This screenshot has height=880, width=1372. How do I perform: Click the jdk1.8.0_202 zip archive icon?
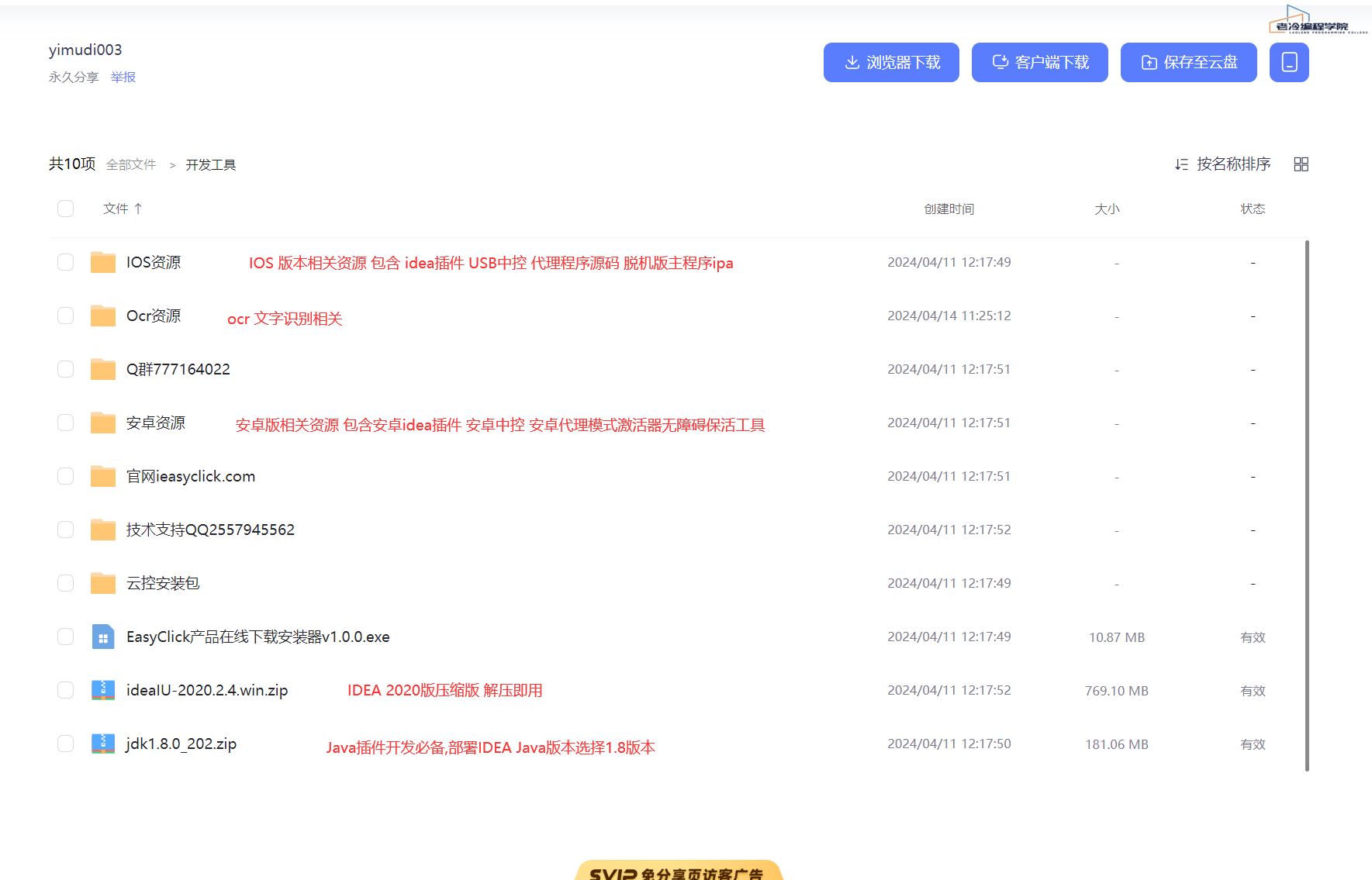[x=103, y=744]
